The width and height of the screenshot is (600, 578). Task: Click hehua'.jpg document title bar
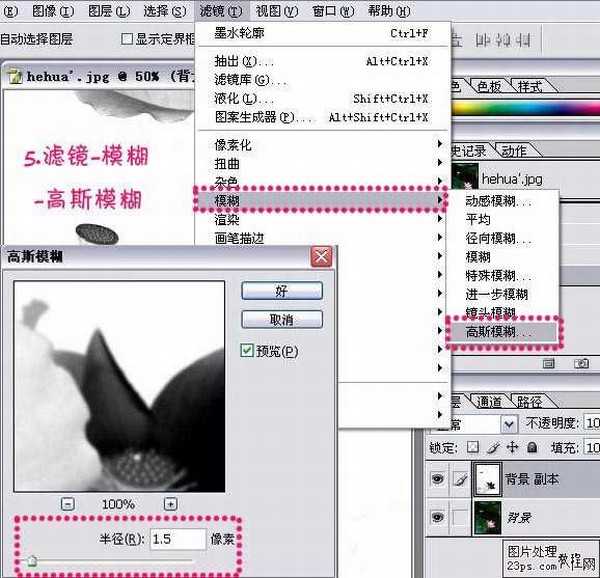tap(99, 77)
